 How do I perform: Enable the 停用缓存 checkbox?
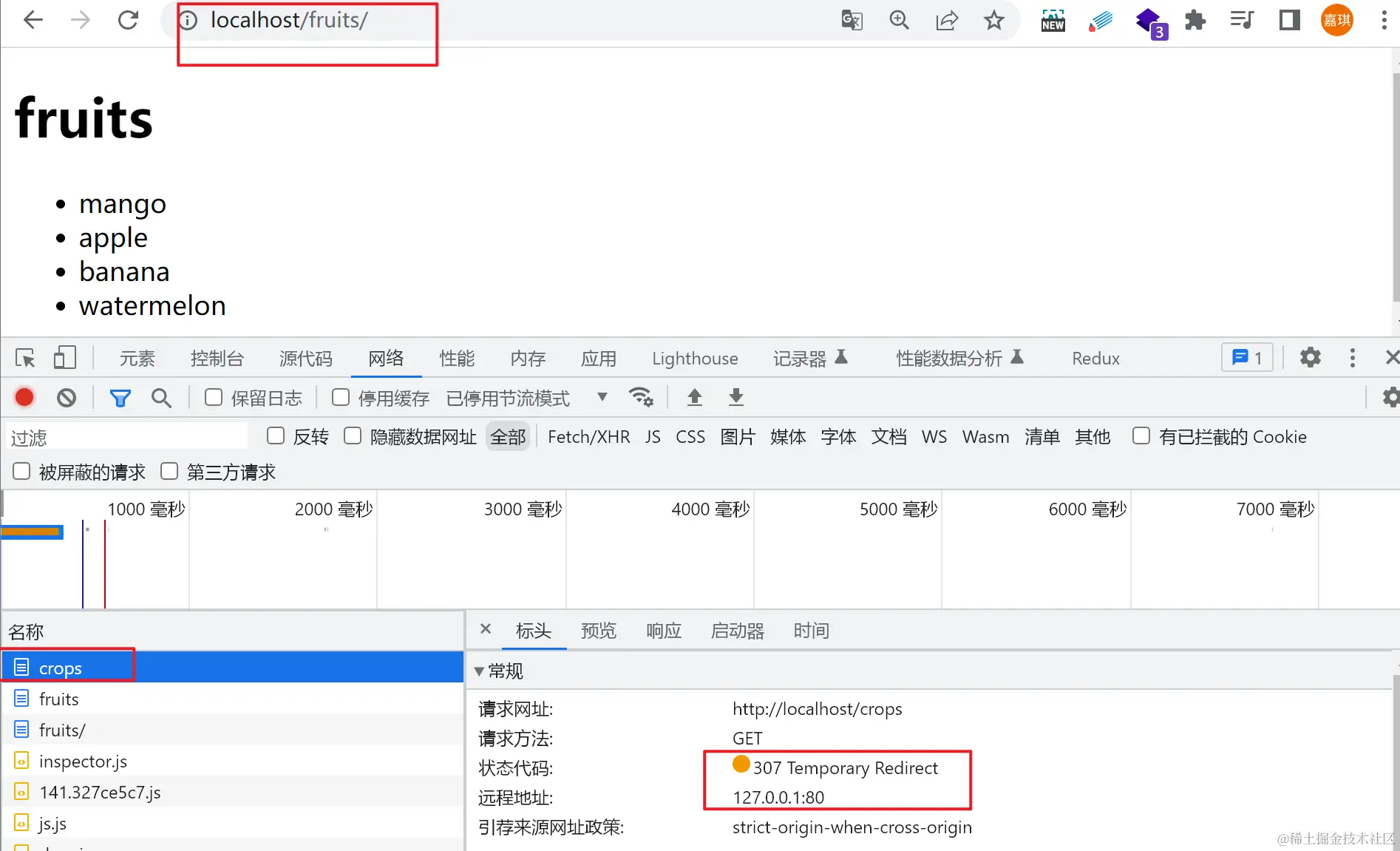(341, 397)
